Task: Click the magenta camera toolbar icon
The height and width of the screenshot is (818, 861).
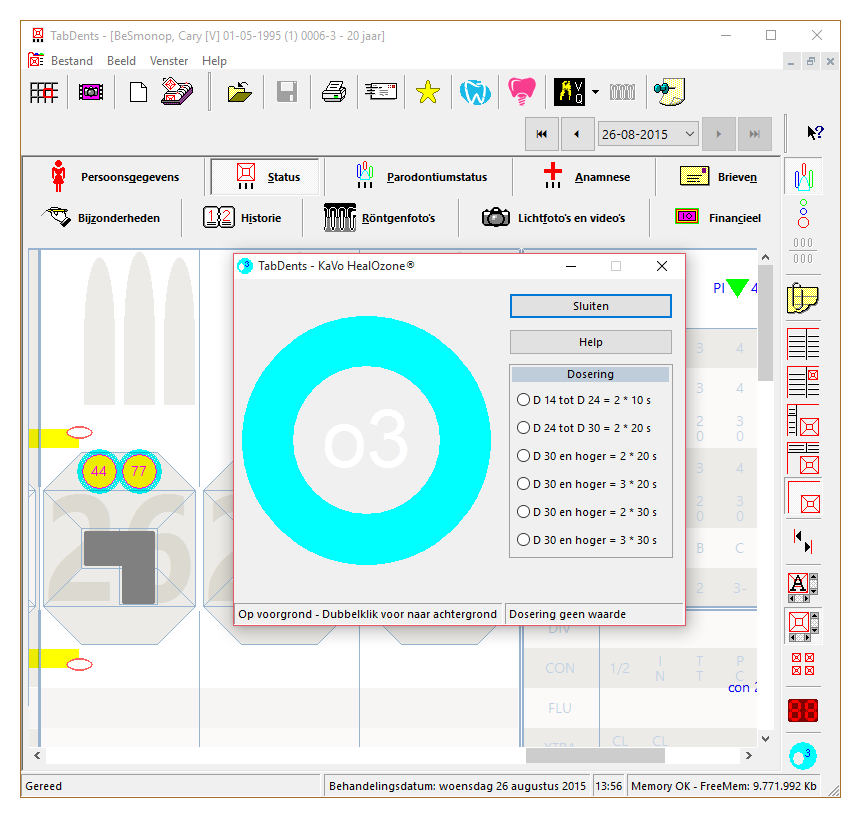Action: click(x=91, y=92)
